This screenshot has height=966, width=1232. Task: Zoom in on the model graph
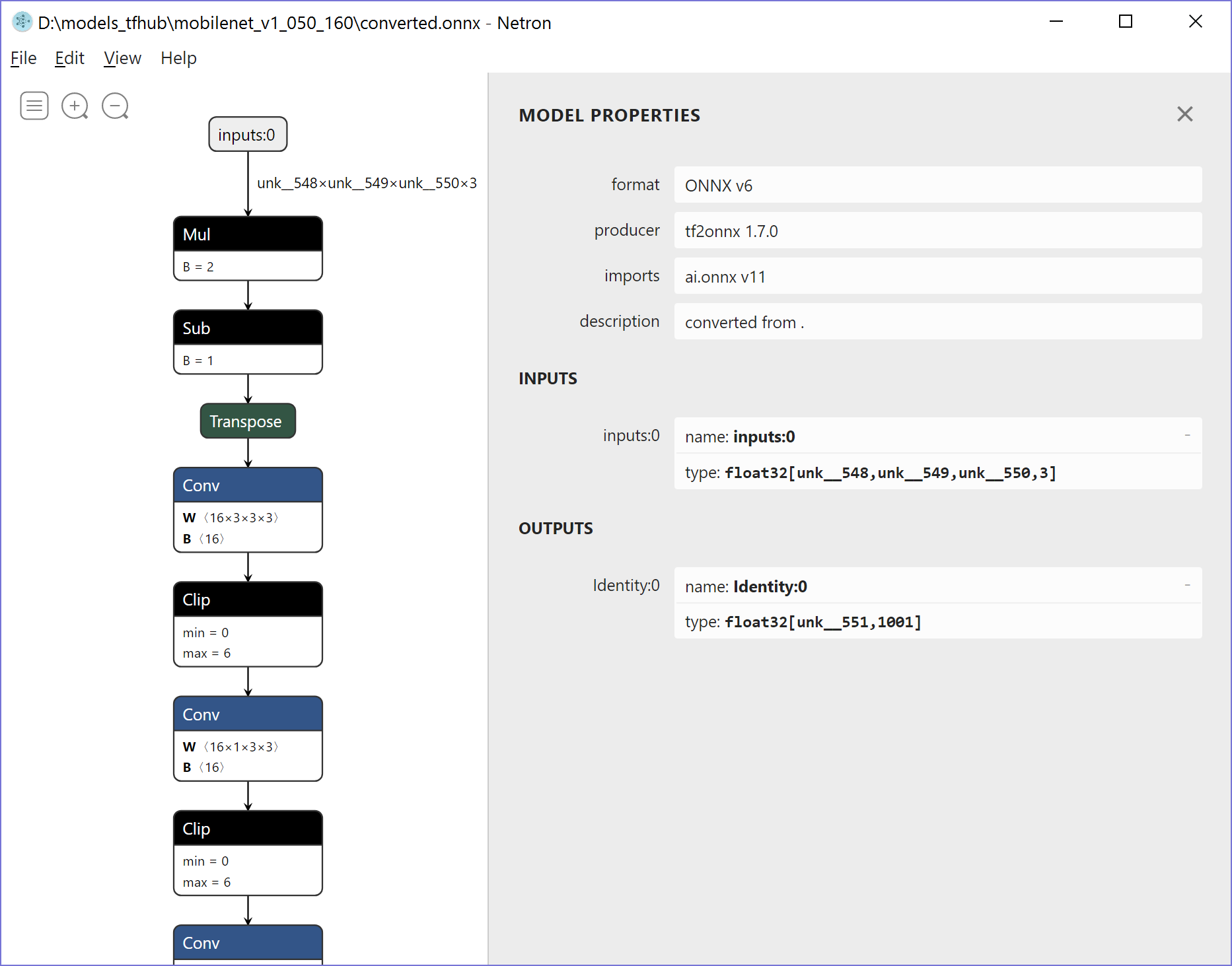tap(75, 106)
